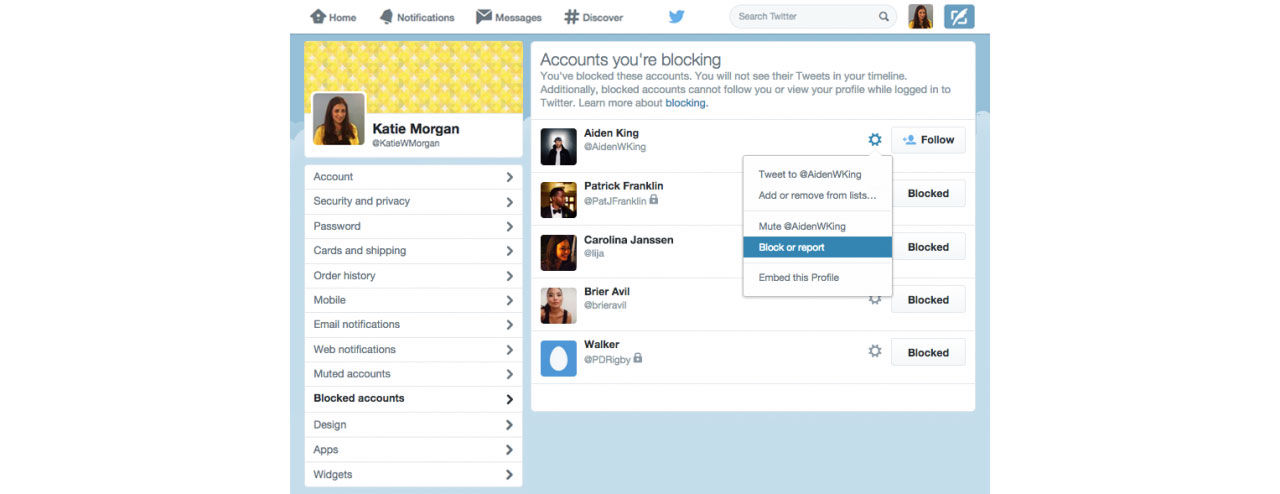Screen dimensions: 1280x494
Task: Click chevron next to Order history
Action: [x=509, y=276]
